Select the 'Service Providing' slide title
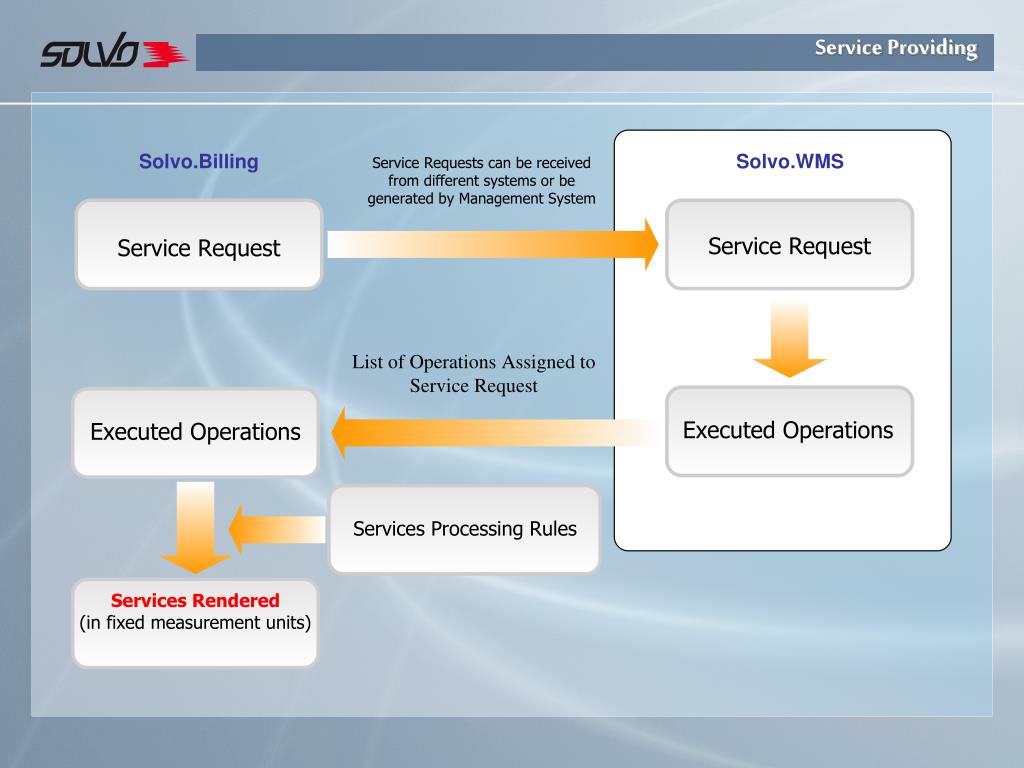1024x768 pixels. [x=895, y=48]
